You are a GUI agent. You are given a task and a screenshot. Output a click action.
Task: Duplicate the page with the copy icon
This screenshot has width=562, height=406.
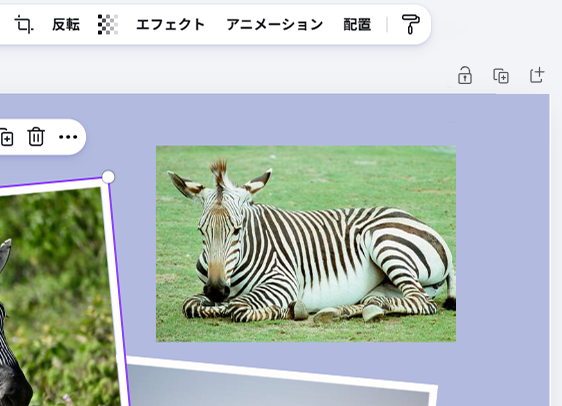pyautogui.click(x=501, y=76)
